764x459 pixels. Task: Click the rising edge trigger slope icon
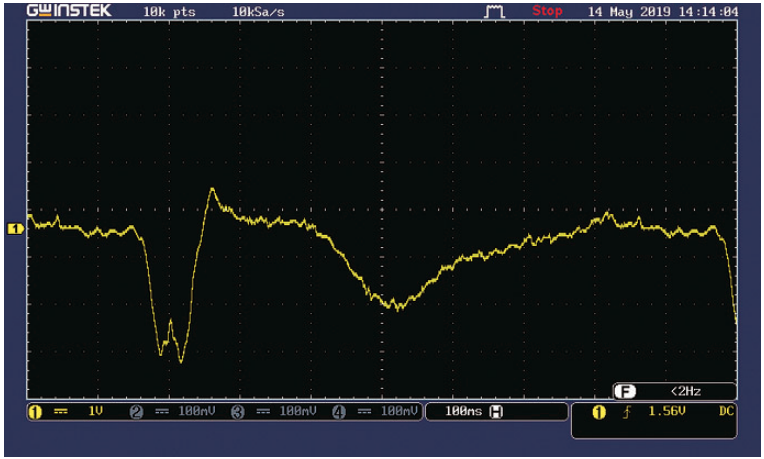coord(627,412)
